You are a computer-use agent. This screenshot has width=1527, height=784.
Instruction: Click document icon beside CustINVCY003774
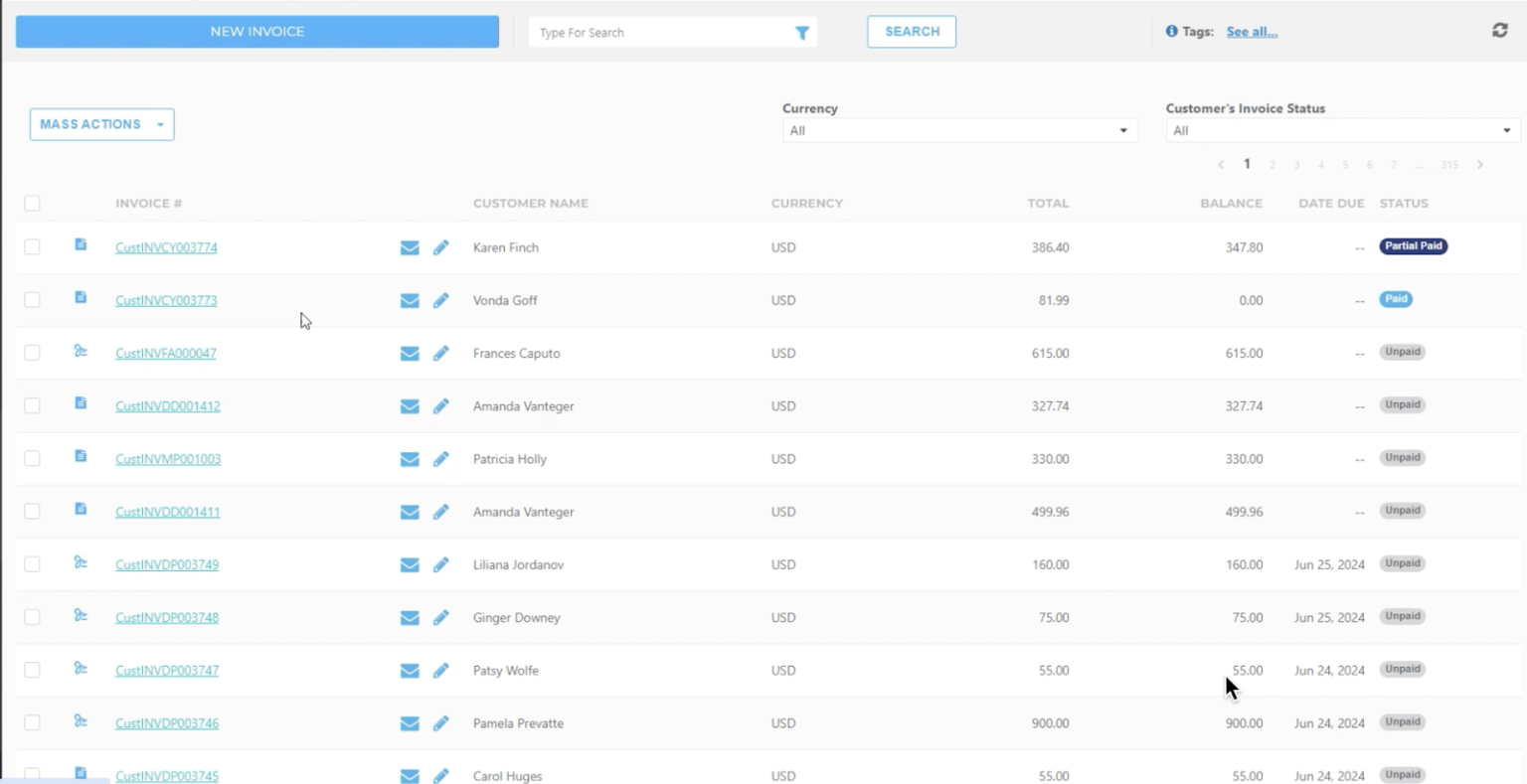tap(81, 244)
